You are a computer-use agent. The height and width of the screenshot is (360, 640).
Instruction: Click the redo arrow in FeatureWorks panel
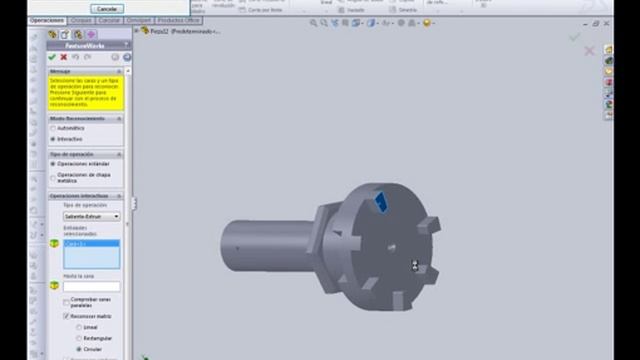click(87, 57)
